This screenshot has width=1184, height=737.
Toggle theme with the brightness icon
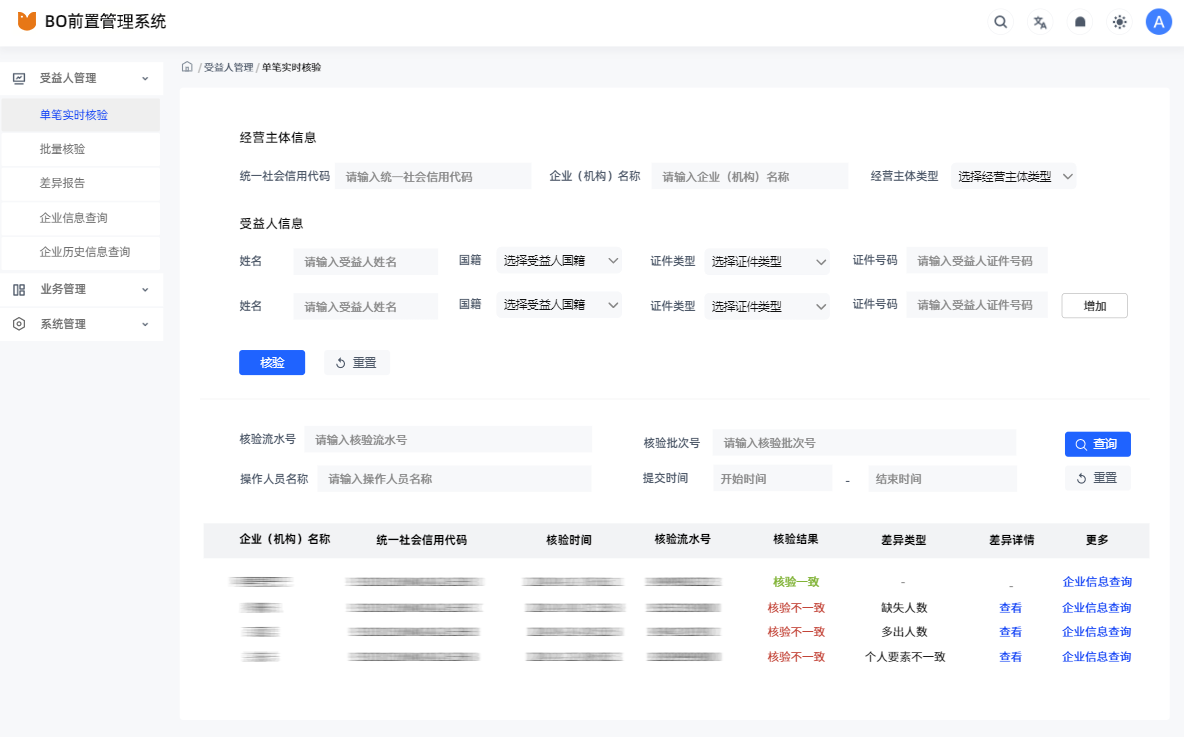pyautogui.click(x=1119, y=21)
